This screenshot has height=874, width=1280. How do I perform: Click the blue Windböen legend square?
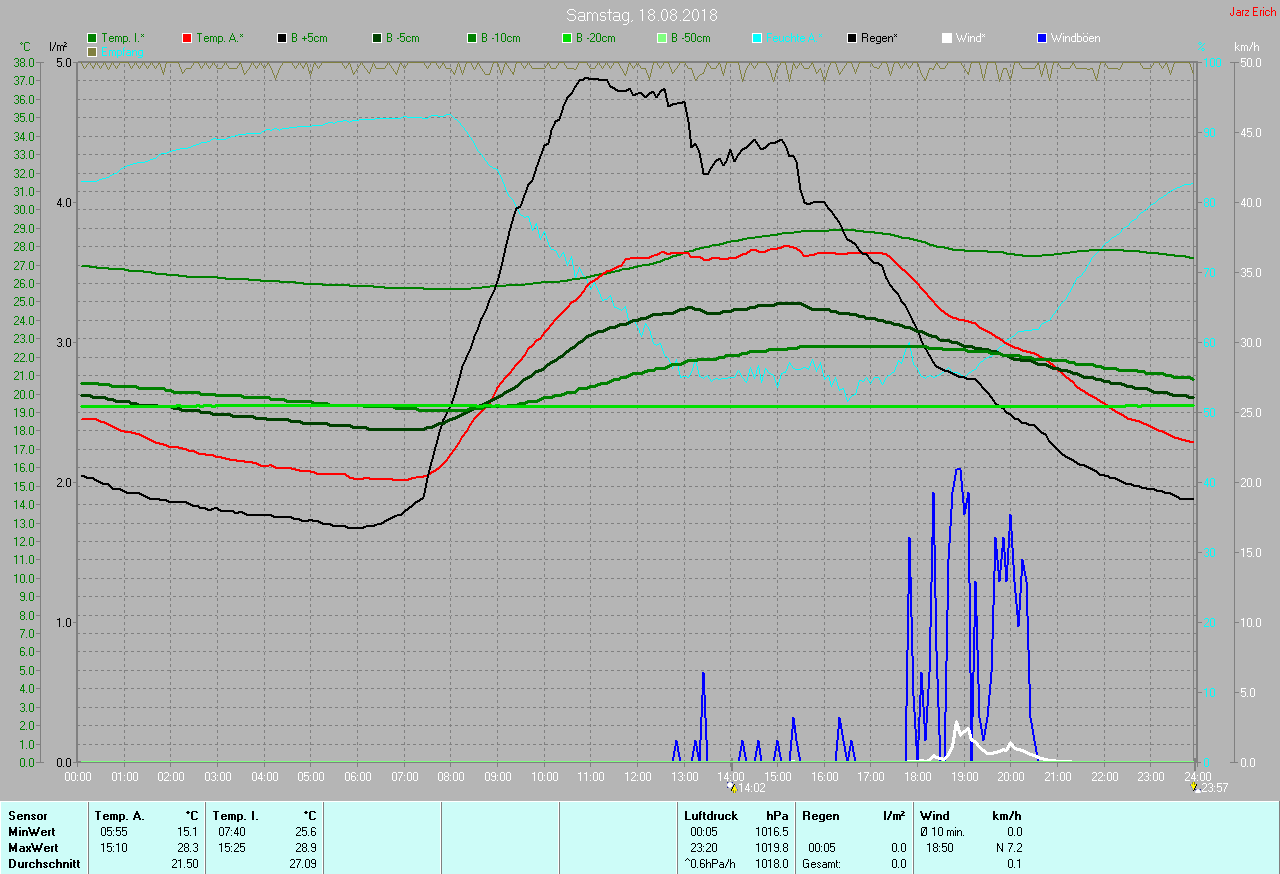1042,38
